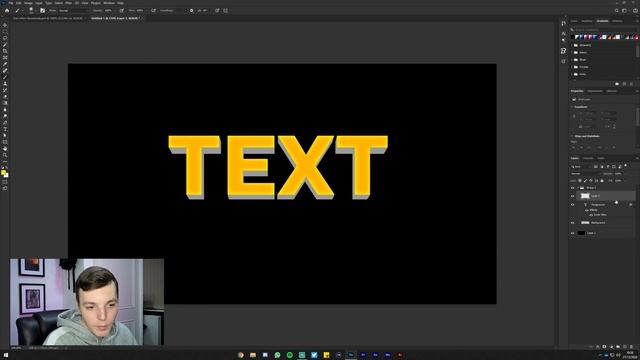Click the foreground color swatch
Screen dimensions: 640x360
4,173
